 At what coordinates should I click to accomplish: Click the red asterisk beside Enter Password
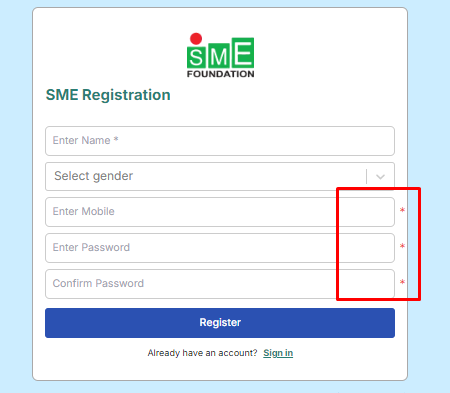tap(402, 246)
